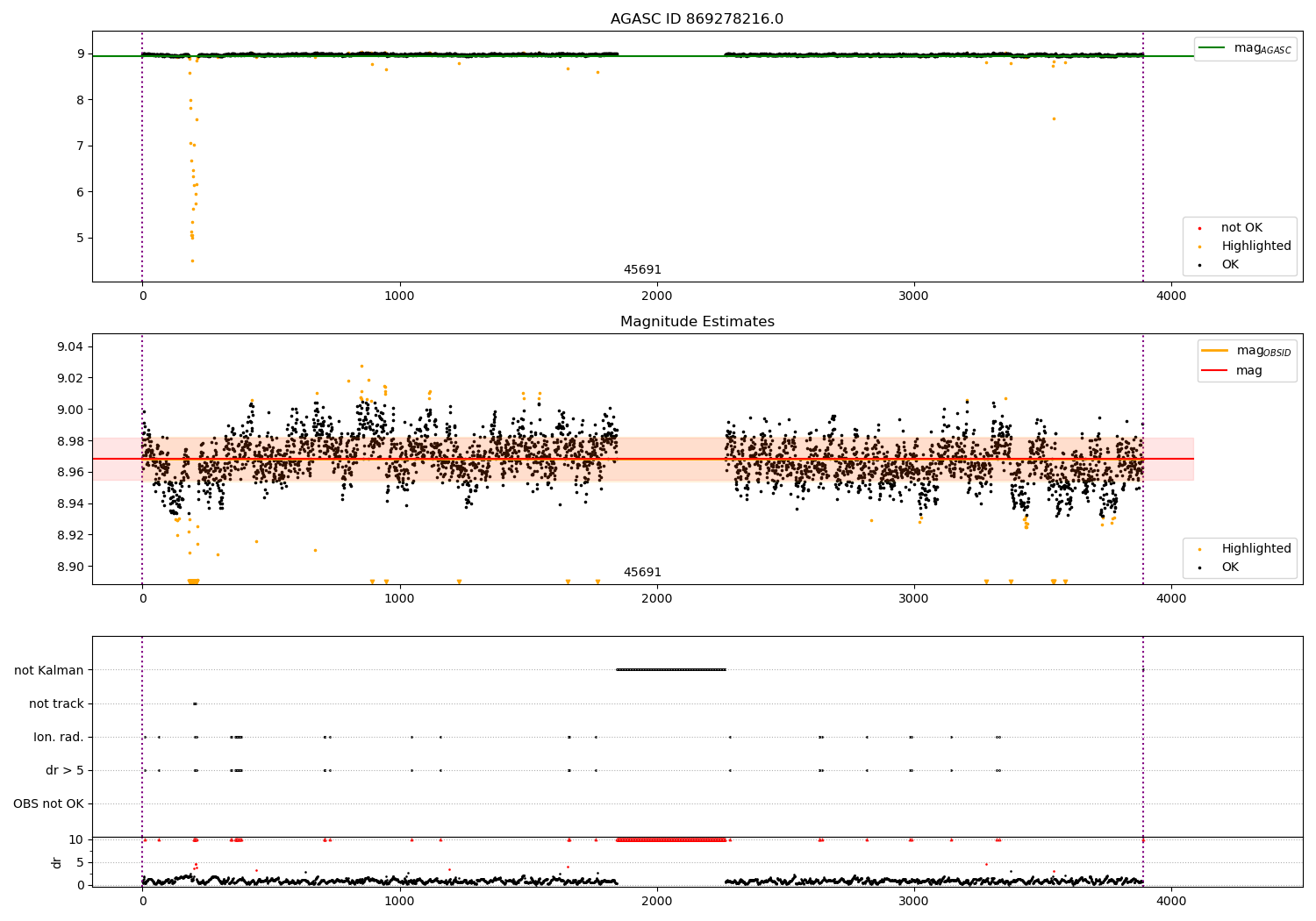Click y-tick '8' on the top plot
The width and height of the screenshot is (1316, 921).
(81, 100)
